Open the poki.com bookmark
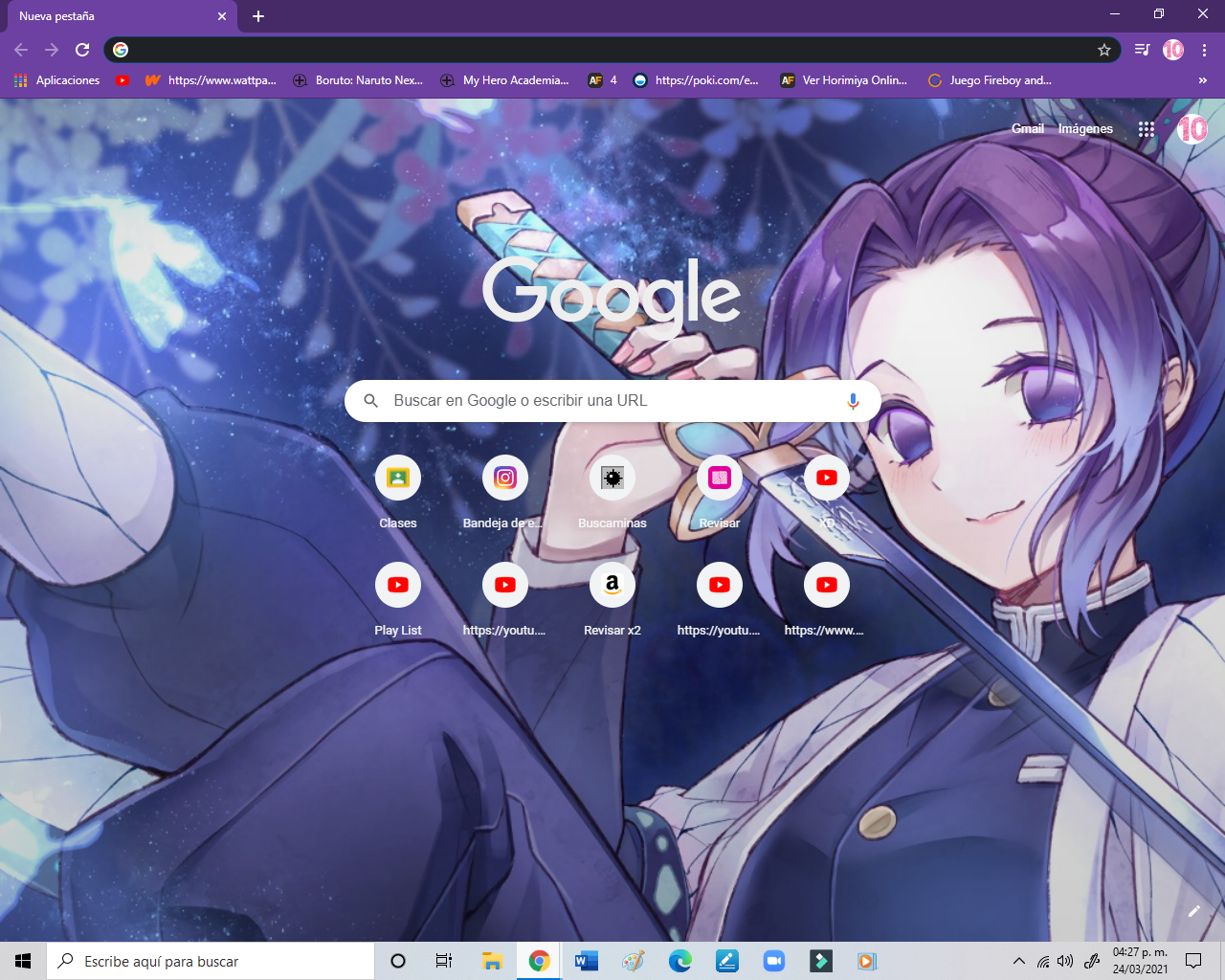Viewport: 1225px width, 980px height. [696, 80]
